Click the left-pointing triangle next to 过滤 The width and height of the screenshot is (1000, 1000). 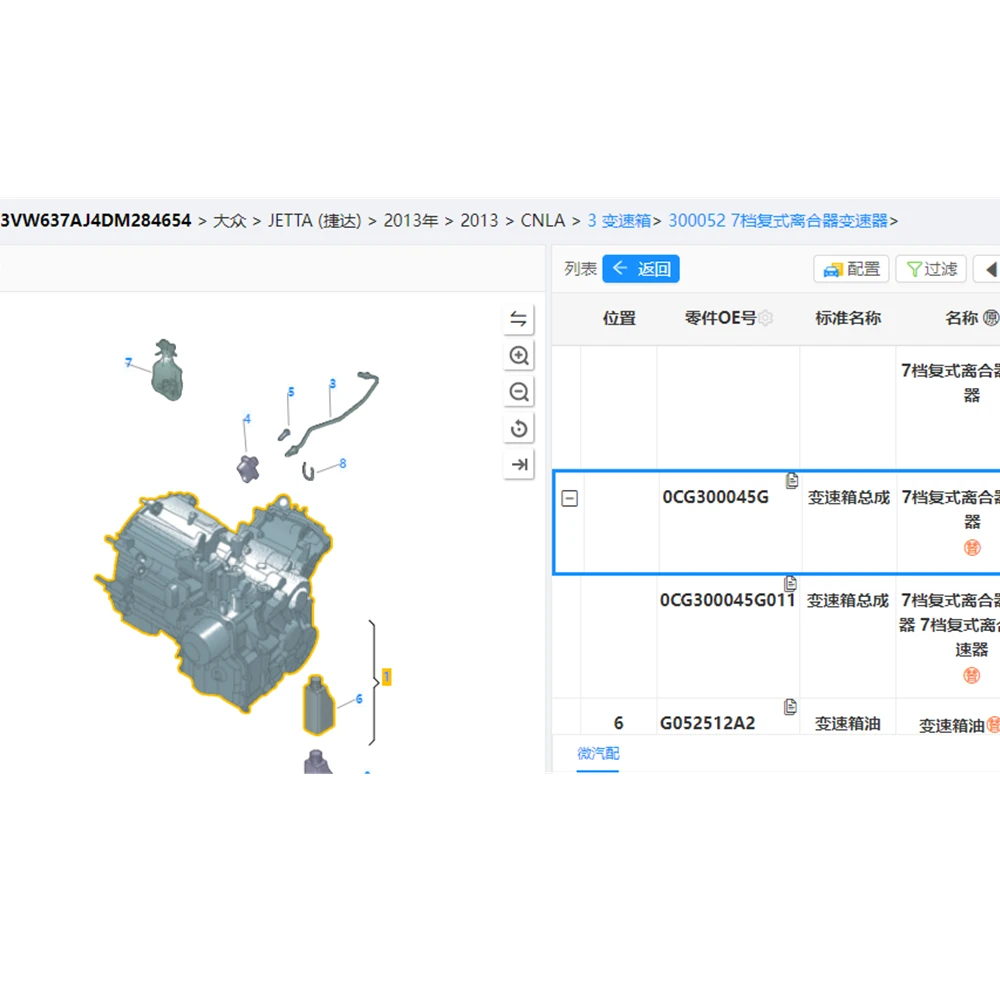pyautogui.click(x=990, y=269)
